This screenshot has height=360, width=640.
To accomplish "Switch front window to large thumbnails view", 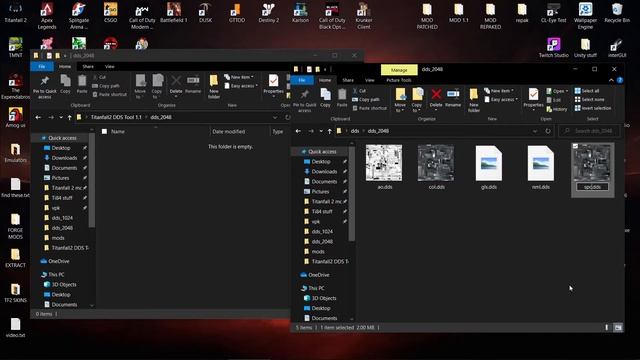I will 618,327.
